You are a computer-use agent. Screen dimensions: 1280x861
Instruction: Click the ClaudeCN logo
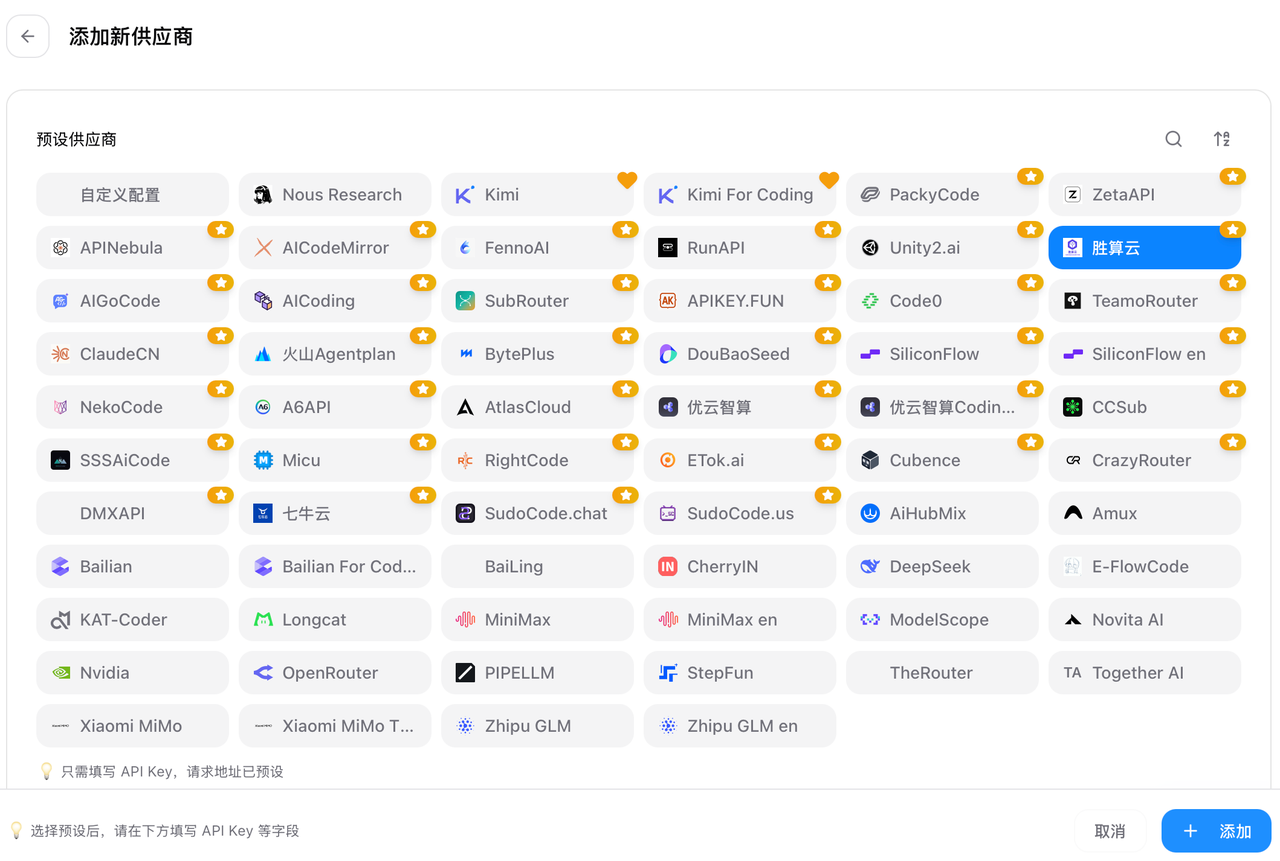(61, 354)
